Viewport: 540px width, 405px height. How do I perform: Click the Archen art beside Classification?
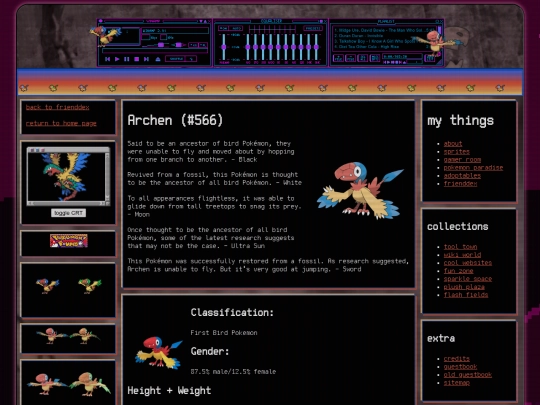[159, 353]
